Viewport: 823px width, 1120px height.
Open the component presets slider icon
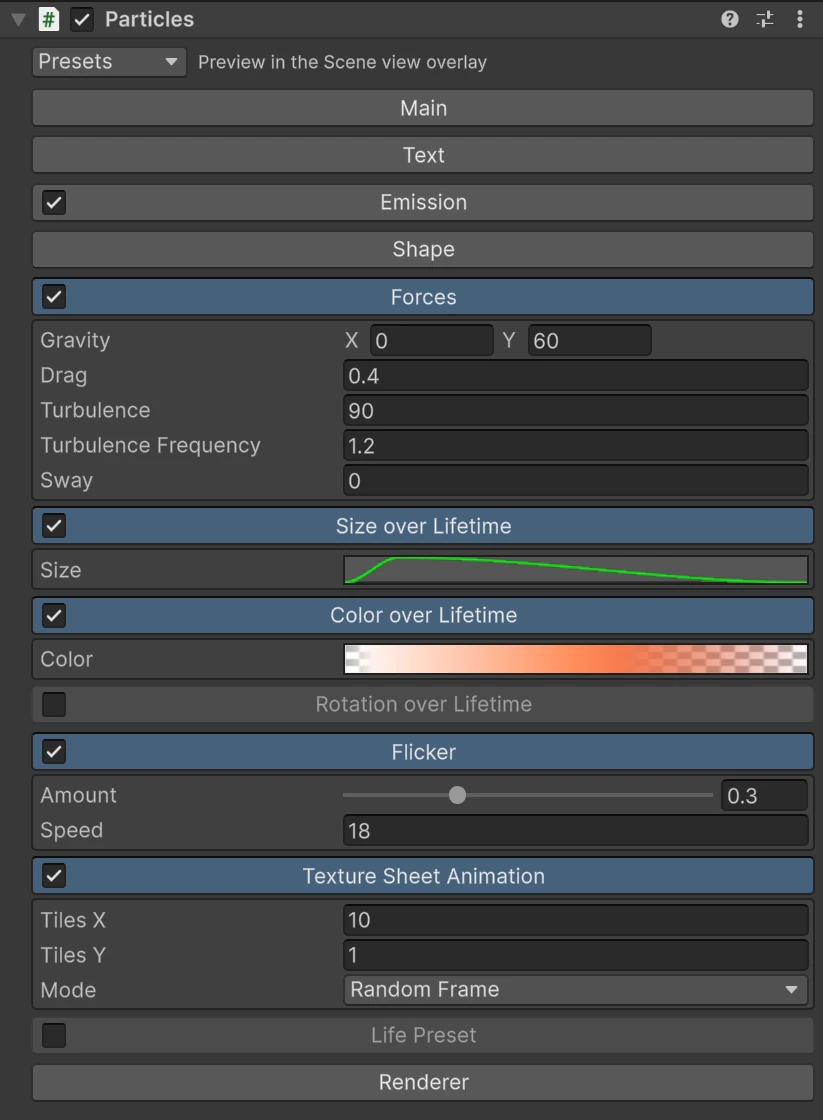pyautogui.click(x=764, y=19)
